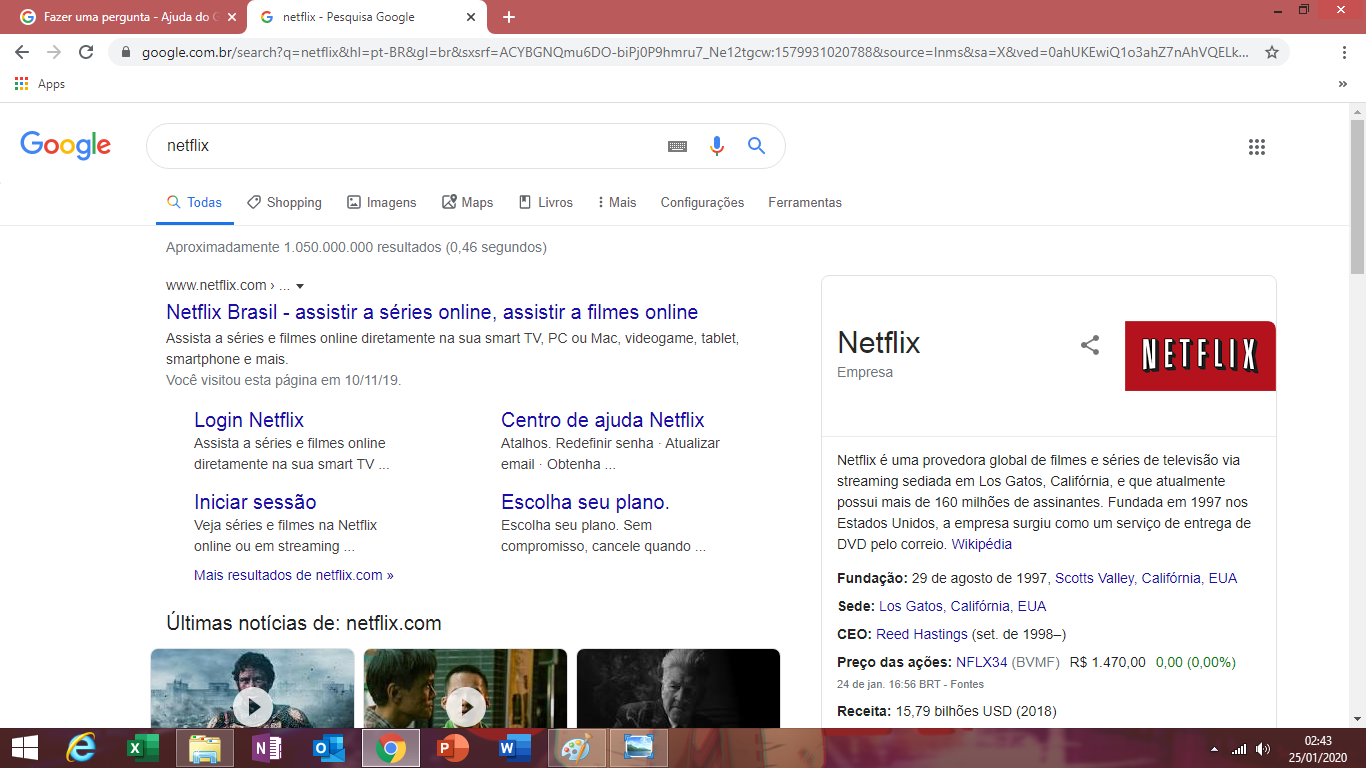This screenshot has width=1366, height=776.
Task: Open Paint from the taskbar
Action: [577, 748]
